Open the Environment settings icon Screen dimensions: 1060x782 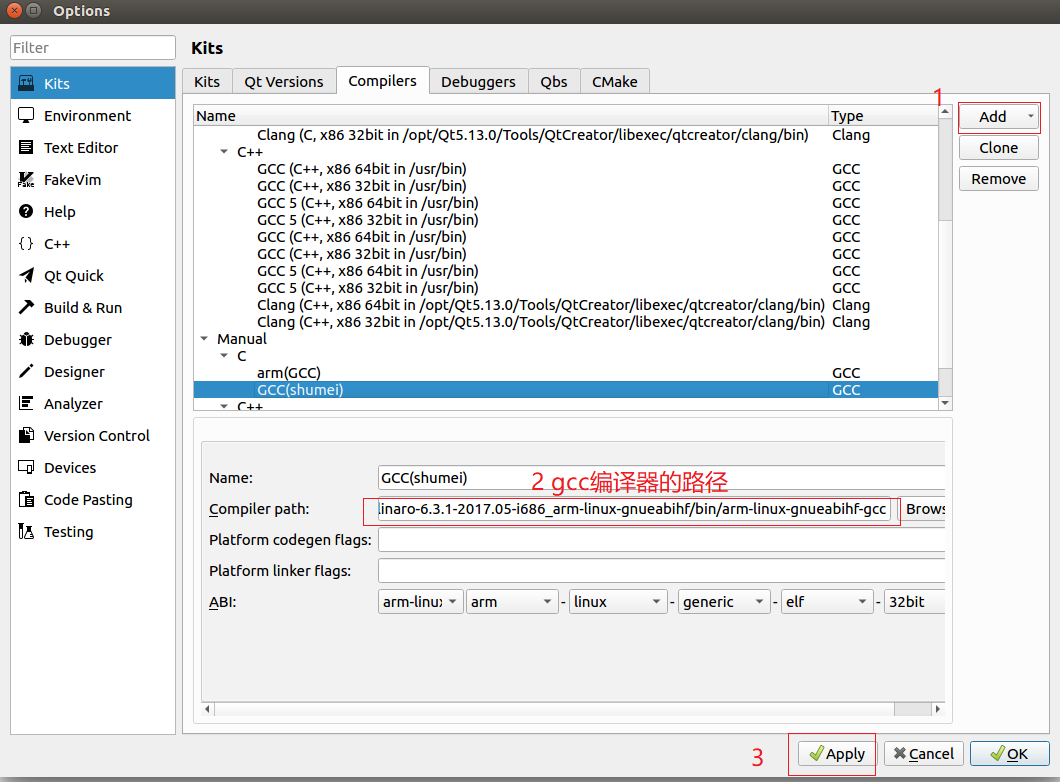click(x=26, y=116)
